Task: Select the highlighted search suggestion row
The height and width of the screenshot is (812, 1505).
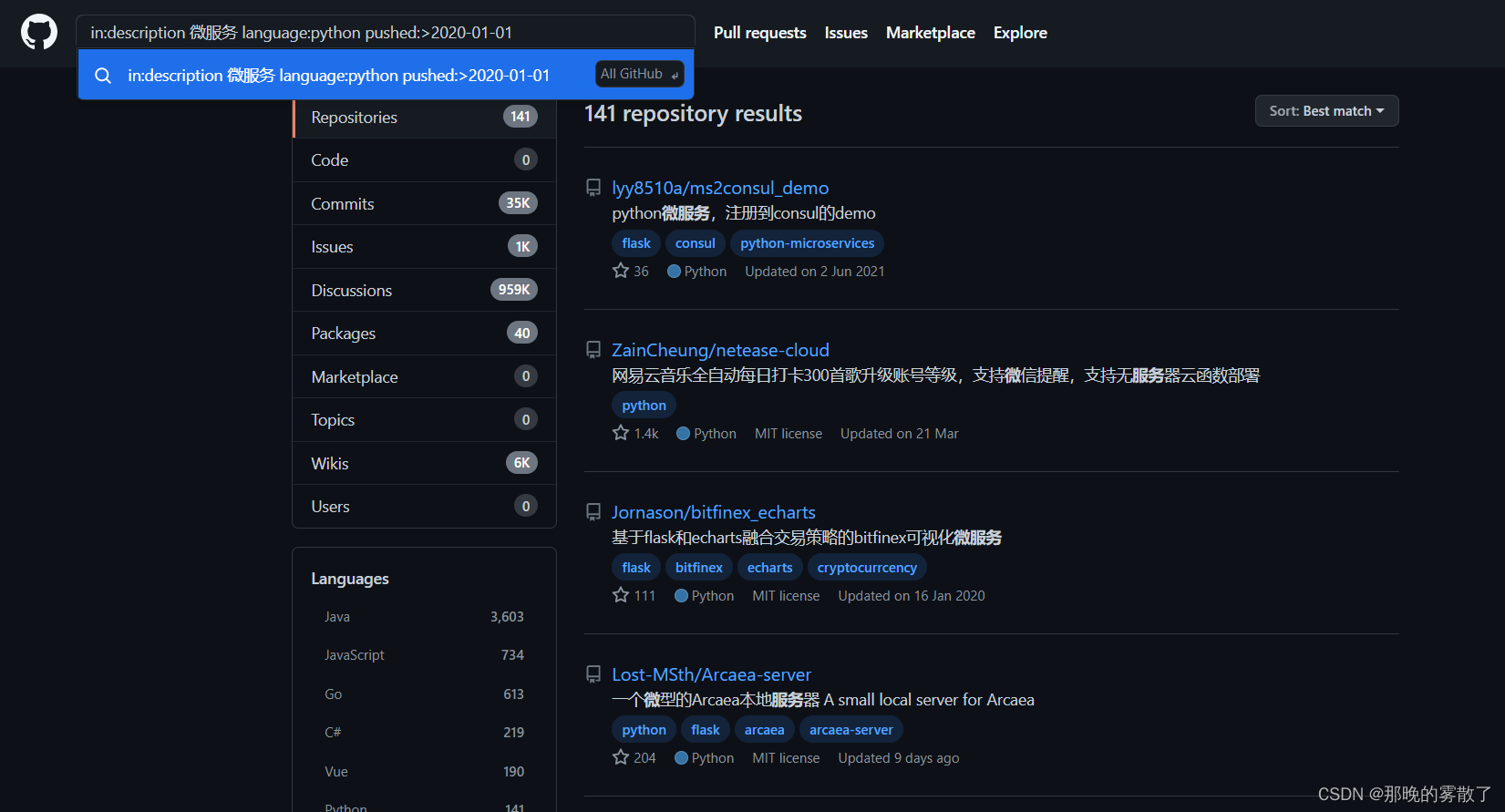Action: tap(386, 75)
